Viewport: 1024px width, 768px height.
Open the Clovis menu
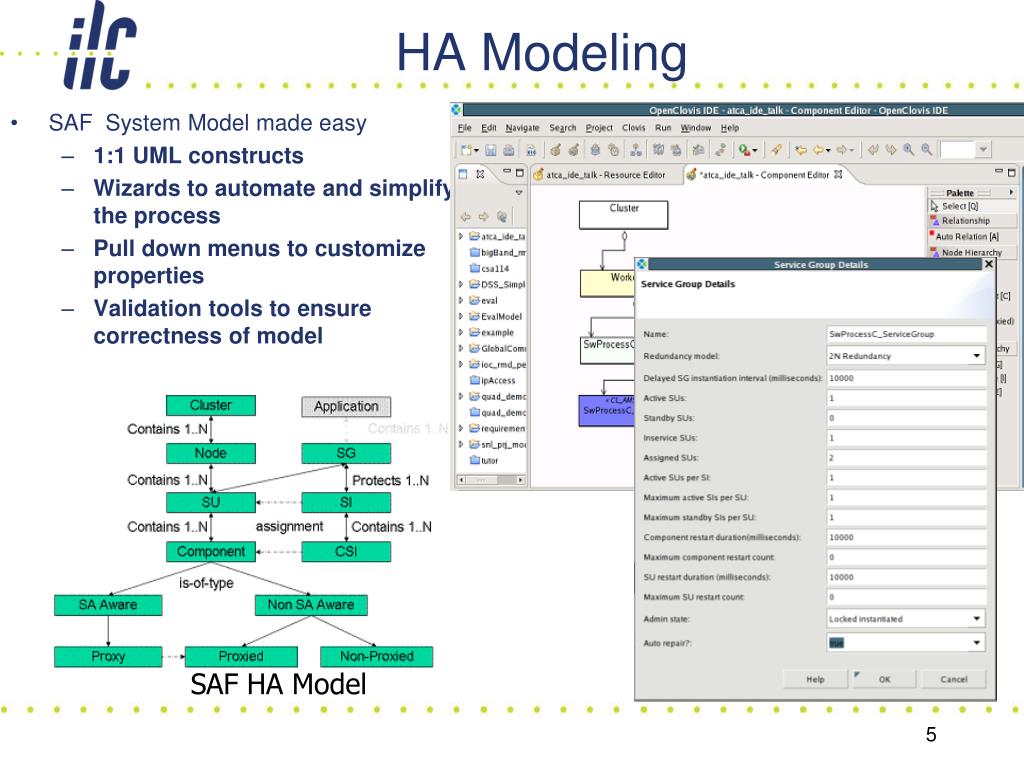(x=633, y=128)
